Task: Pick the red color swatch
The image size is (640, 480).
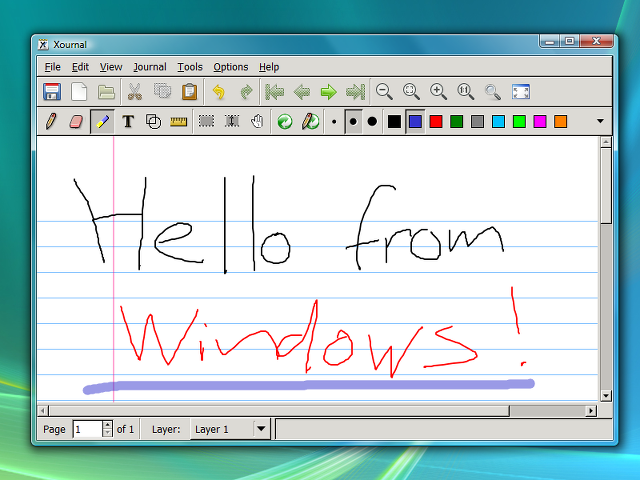Action: pyautogui.click(x=435, y=122)
